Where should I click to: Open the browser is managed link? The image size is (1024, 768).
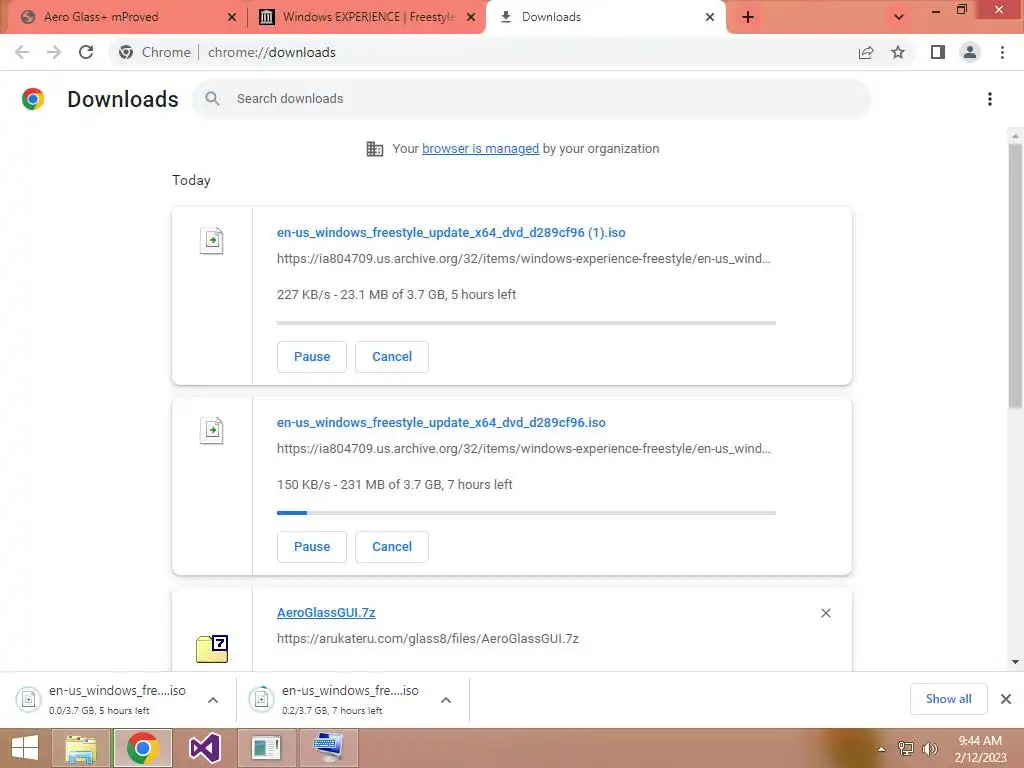click(480, 149)
